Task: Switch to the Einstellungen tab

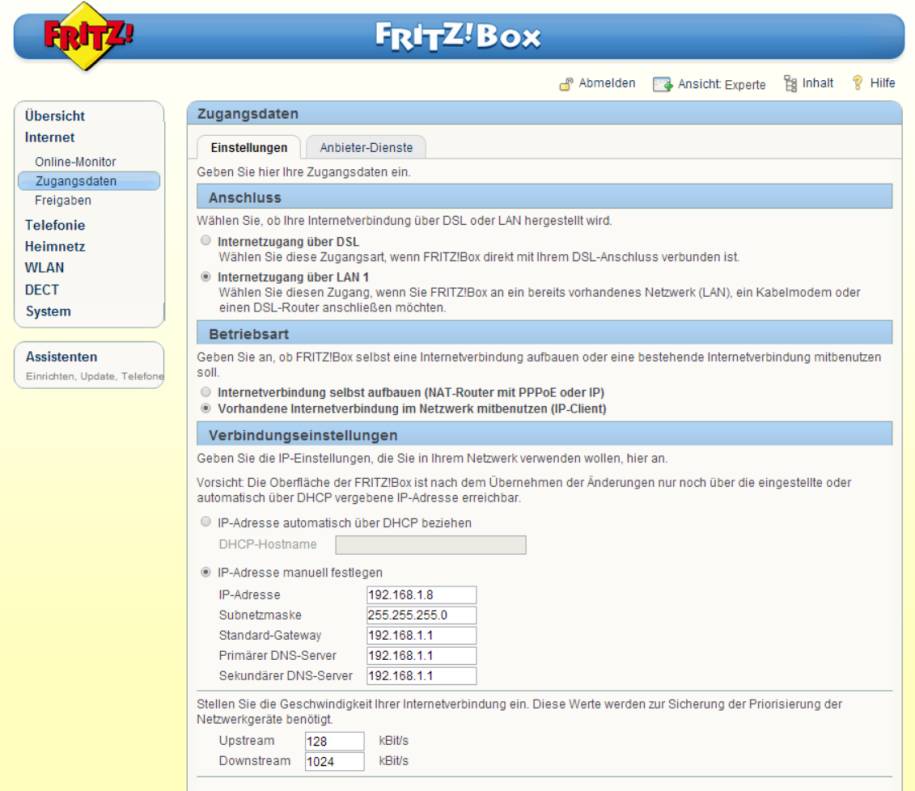Action: [249, 148]
